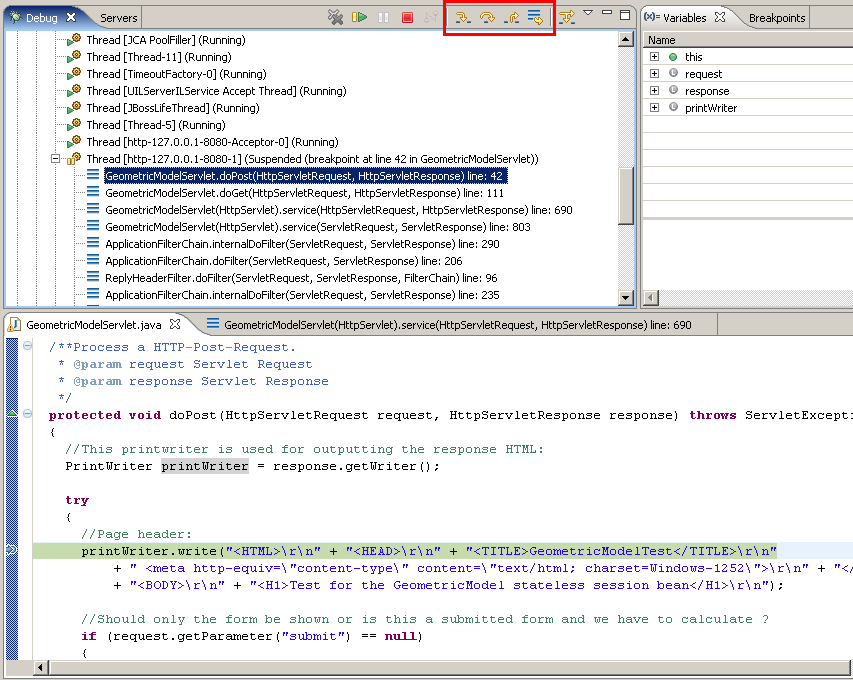
Task: Click Debug tree scroll up arrow
Action: coord(626,39)
